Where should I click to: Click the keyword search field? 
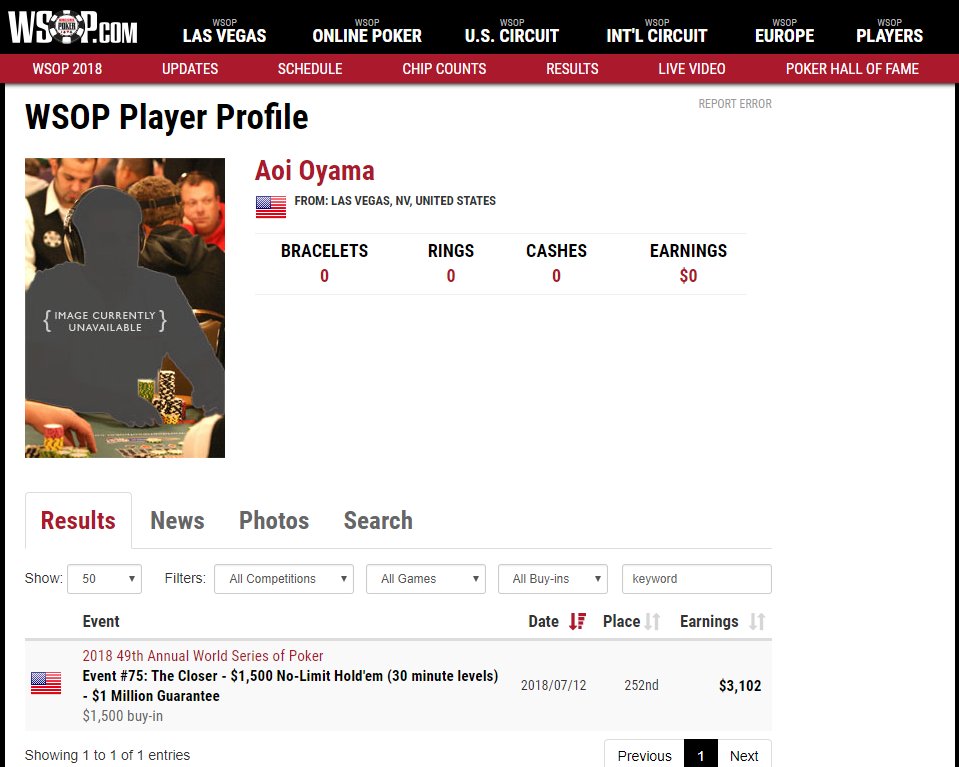(x=697, y=579)
